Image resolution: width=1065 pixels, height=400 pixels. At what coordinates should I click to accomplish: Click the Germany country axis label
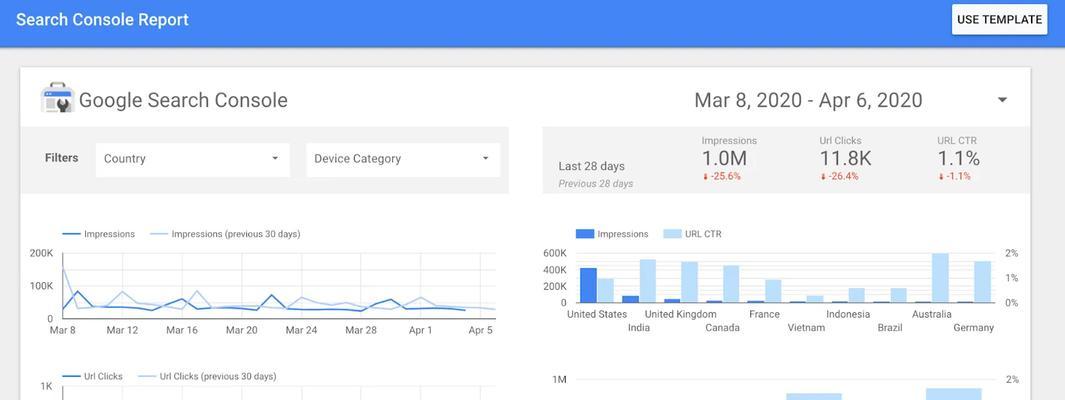pyautogui.click(x=973, y=328)
